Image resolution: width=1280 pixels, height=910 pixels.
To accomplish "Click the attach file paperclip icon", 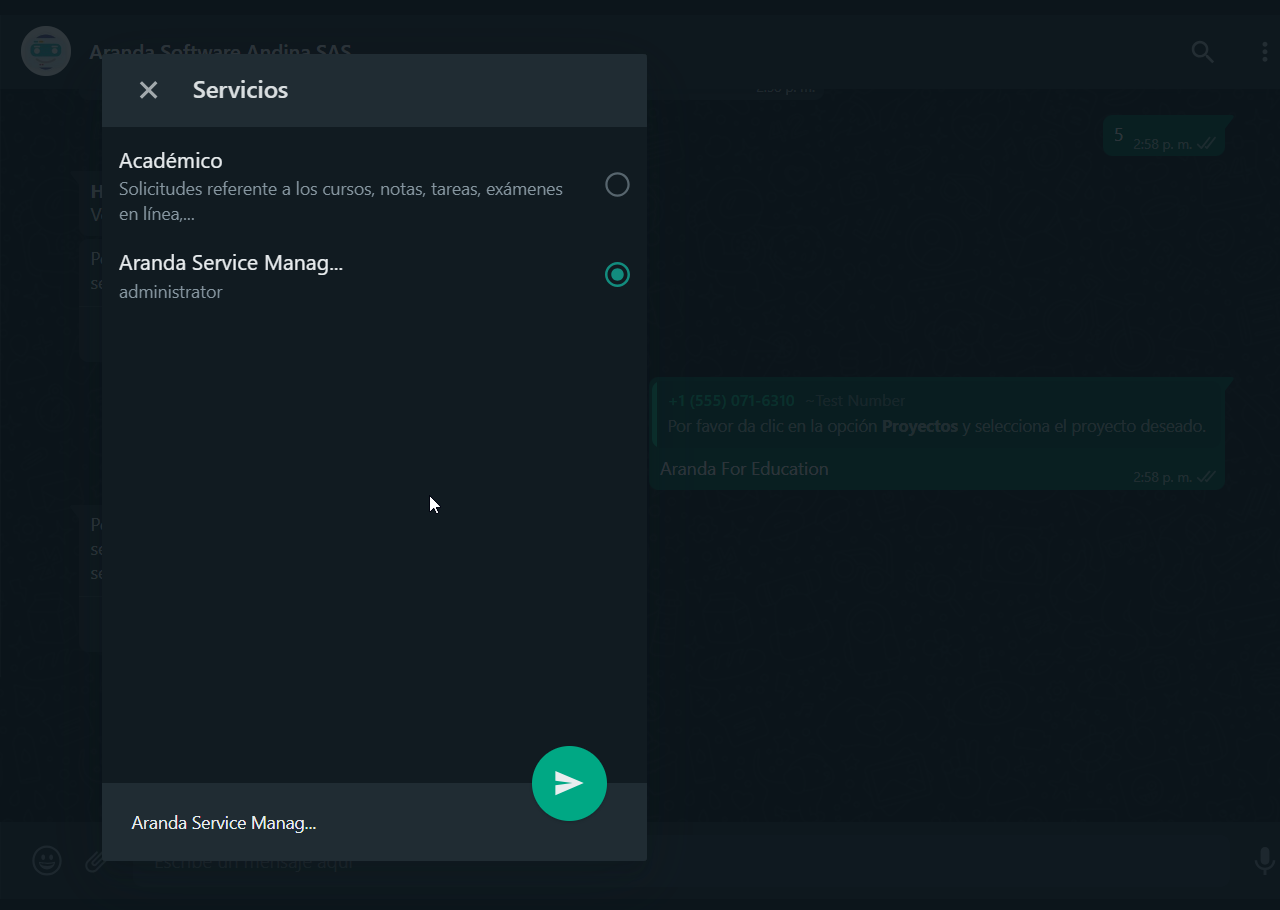I will point(95,860).
